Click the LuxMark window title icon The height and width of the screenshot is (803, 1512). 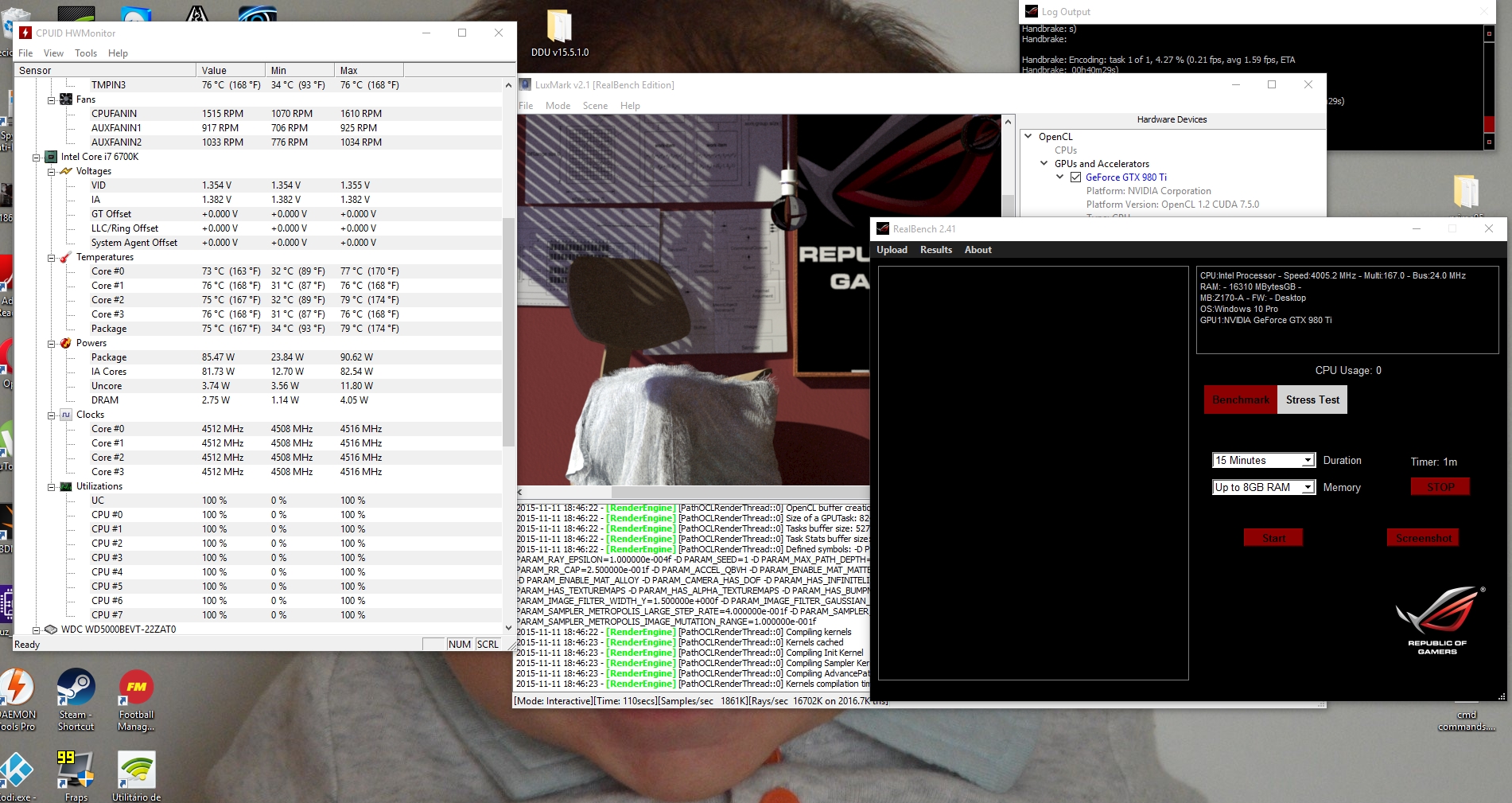click(x=525, y=84)
